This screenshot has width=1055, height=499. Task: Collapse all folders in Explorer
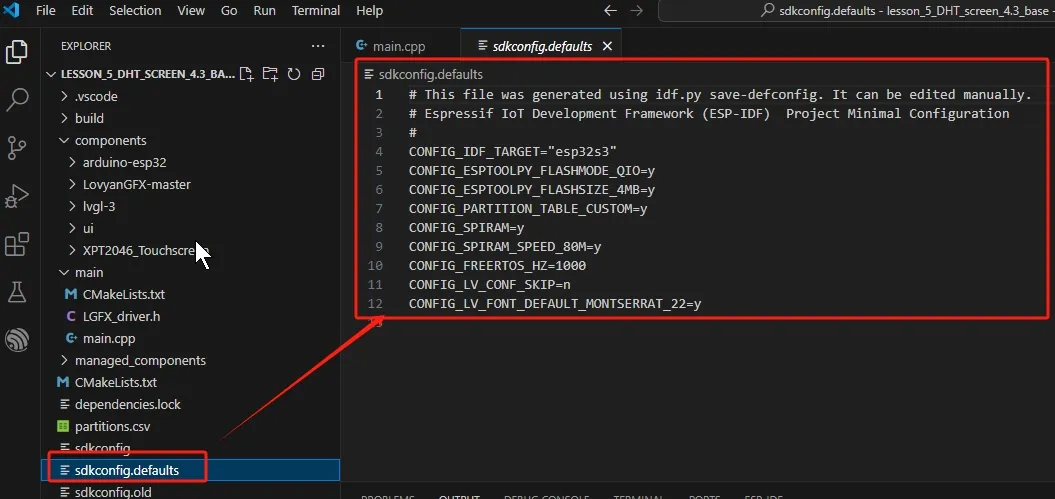point(318,74)
